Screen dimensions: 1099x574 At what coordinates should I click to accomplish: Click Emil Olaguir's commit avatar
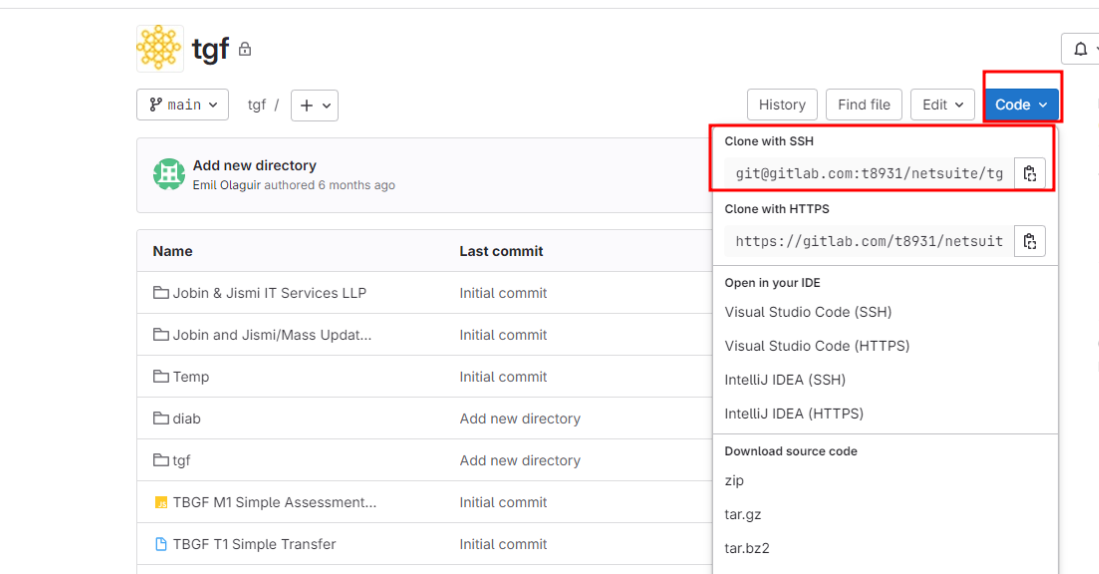tap(168, 174)
